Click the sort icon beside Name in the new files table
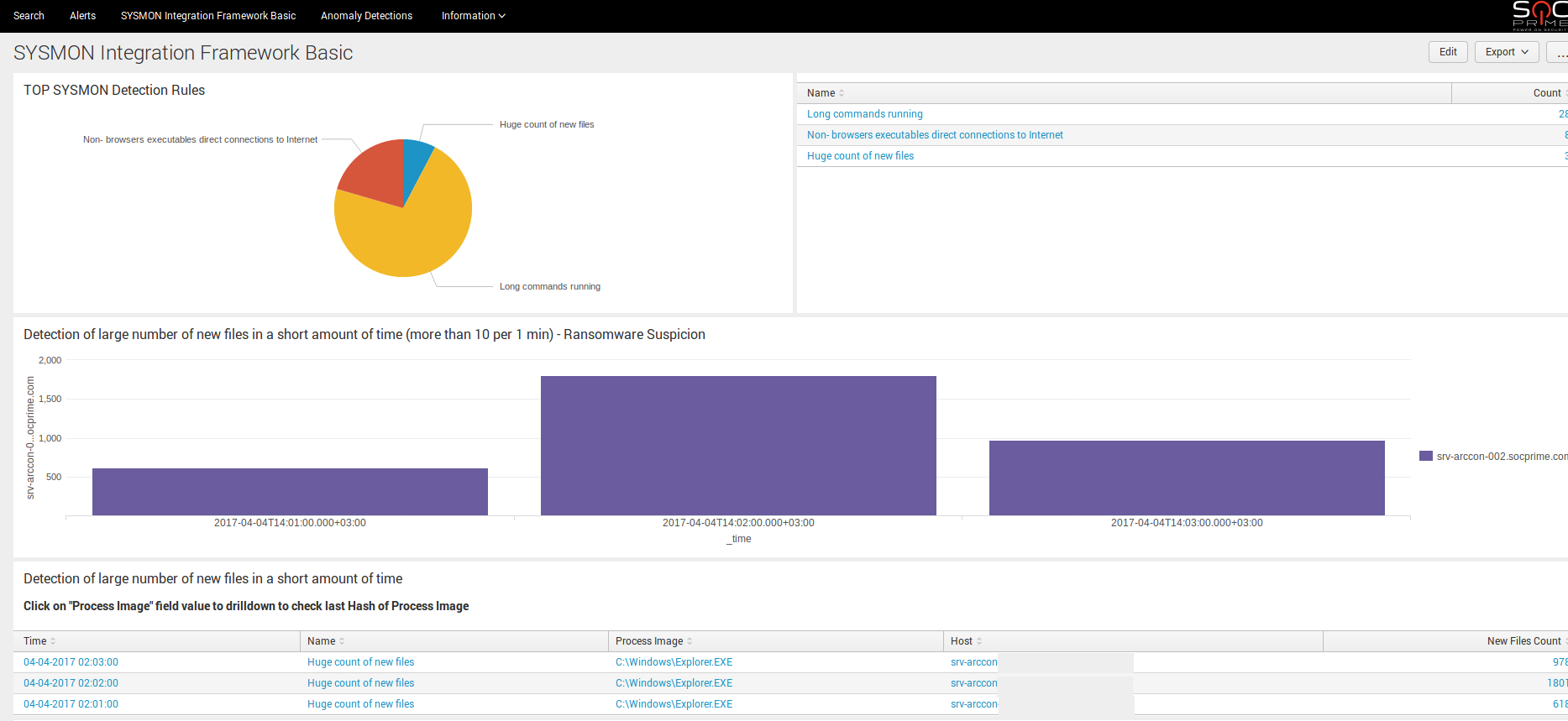 [x=342, y=641]
